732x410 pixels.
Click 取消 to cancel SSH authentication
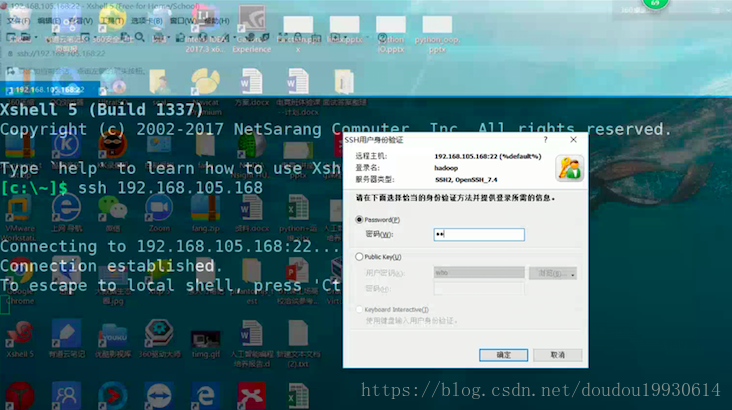pyautogui.click(x=557, y=355)
